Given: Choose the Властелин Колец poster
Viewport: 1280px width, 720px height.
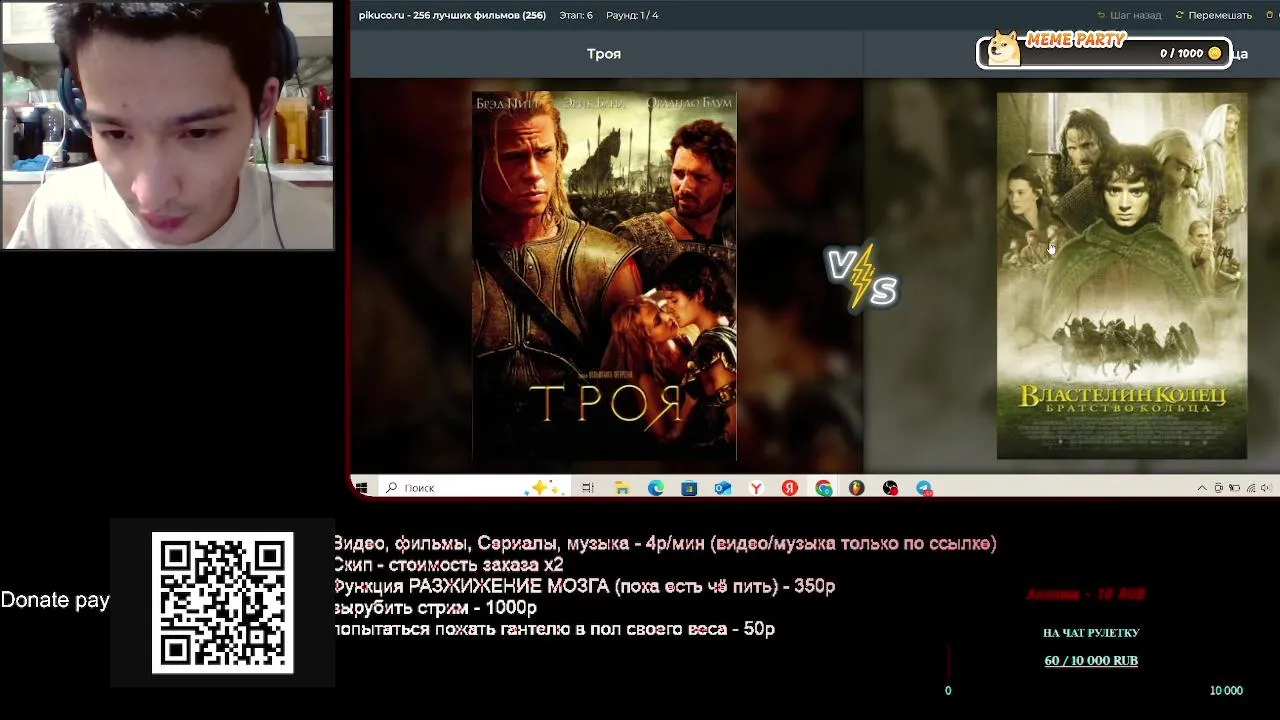Looking at the screenshot, I should point(1122,276).
